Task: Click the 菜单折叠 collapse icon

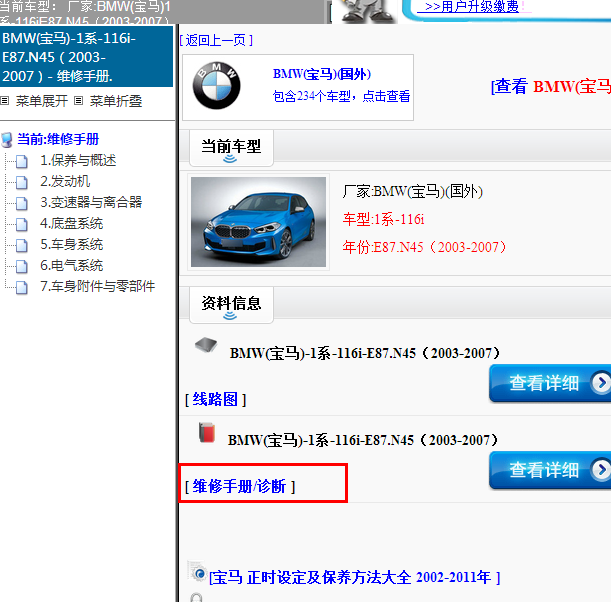Action: coord(78,101)
